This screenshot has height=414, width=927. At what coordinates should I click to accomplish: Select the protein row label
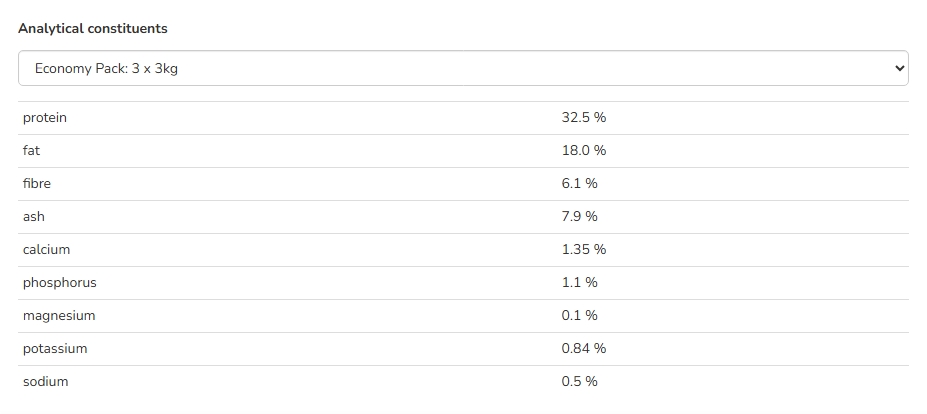click(45, 118)
